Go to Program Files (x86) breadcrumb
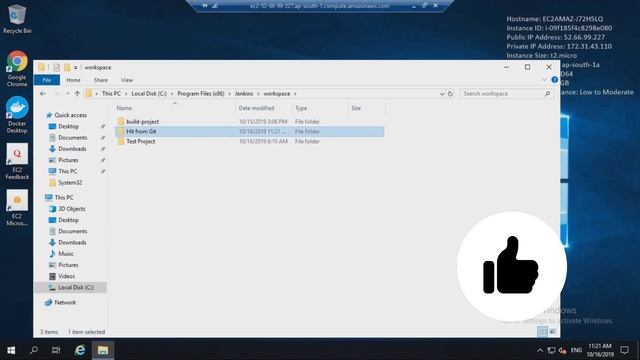This screenshot has width=640, height=360. pos(200,93)
